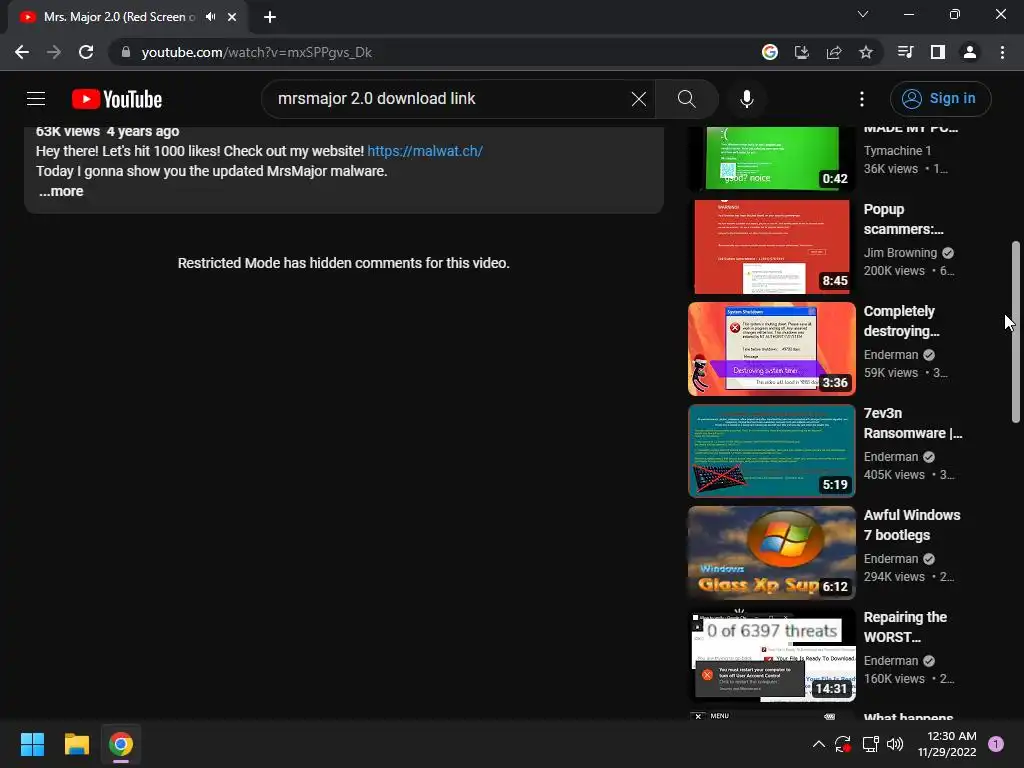
Task: Go to the YouTube home logo
Action: [117, 99]
